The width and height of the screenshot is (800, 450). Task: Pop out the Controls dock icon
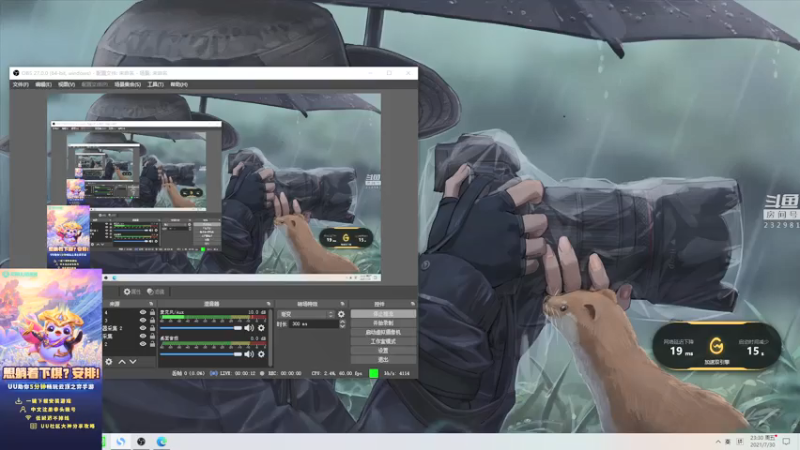click(x=412, y=304)
